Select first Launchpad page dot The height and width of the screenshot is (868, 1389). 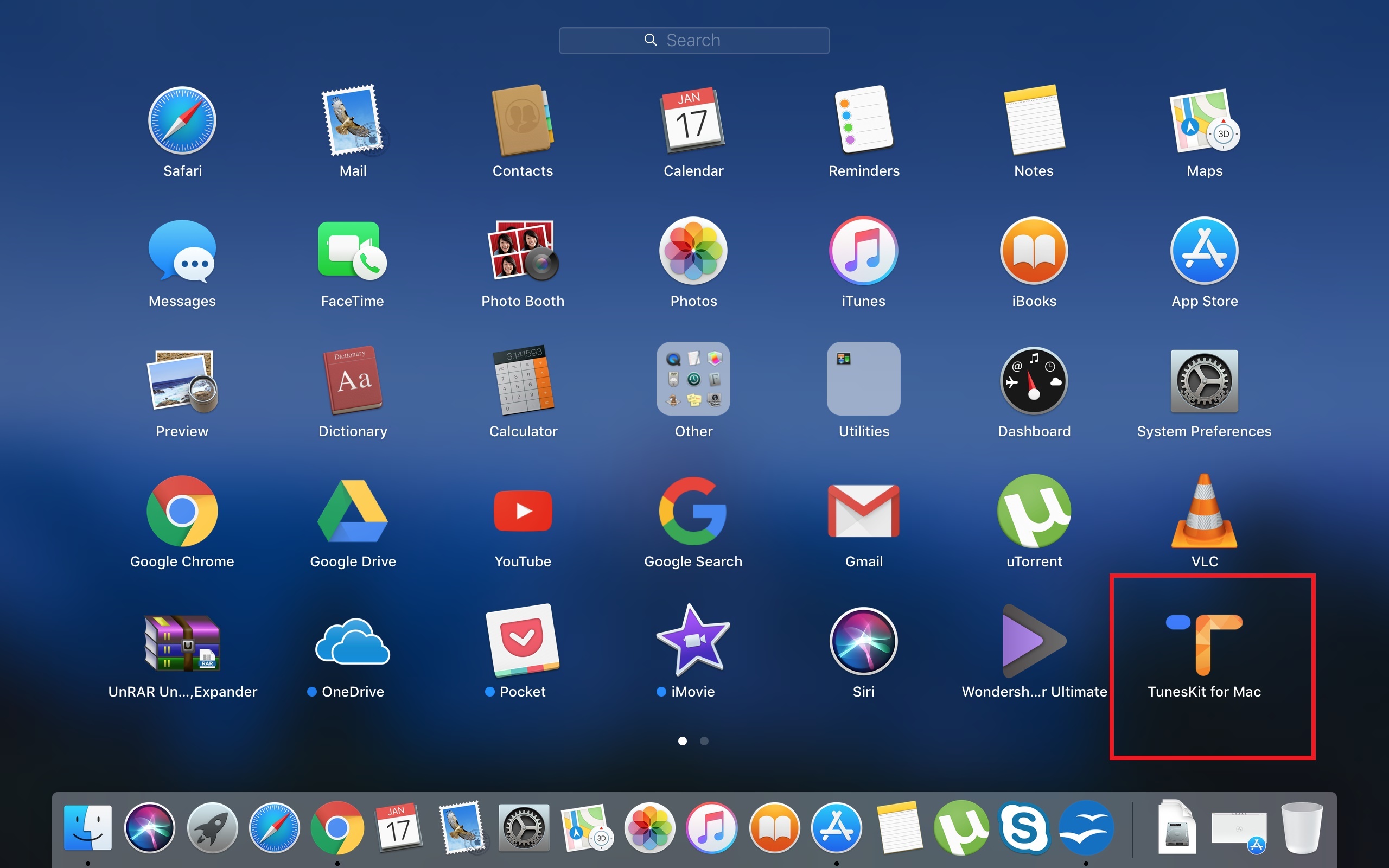click(683, 741)
